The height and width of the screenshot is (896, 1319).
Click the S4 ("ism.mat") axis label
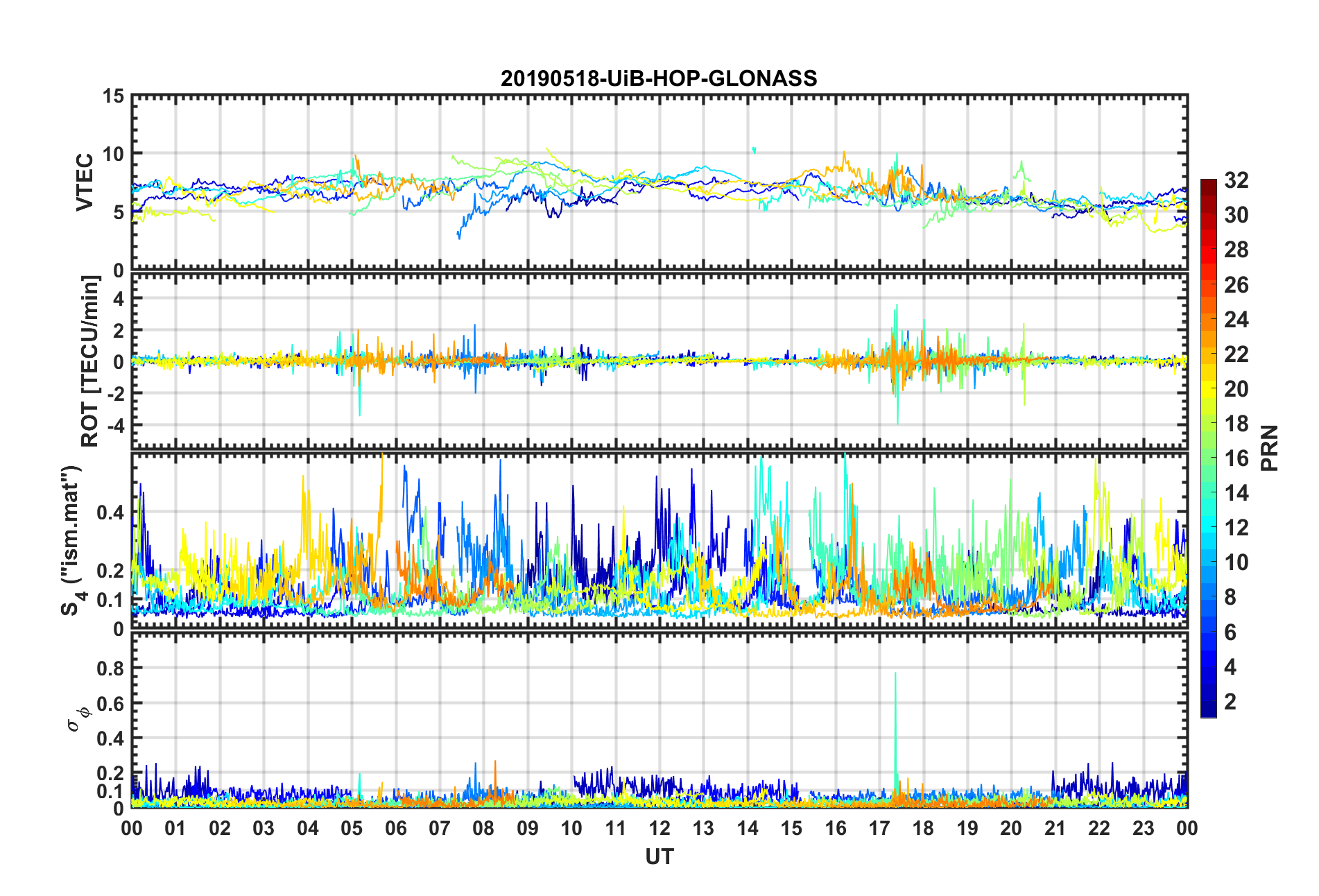[71, 540]
